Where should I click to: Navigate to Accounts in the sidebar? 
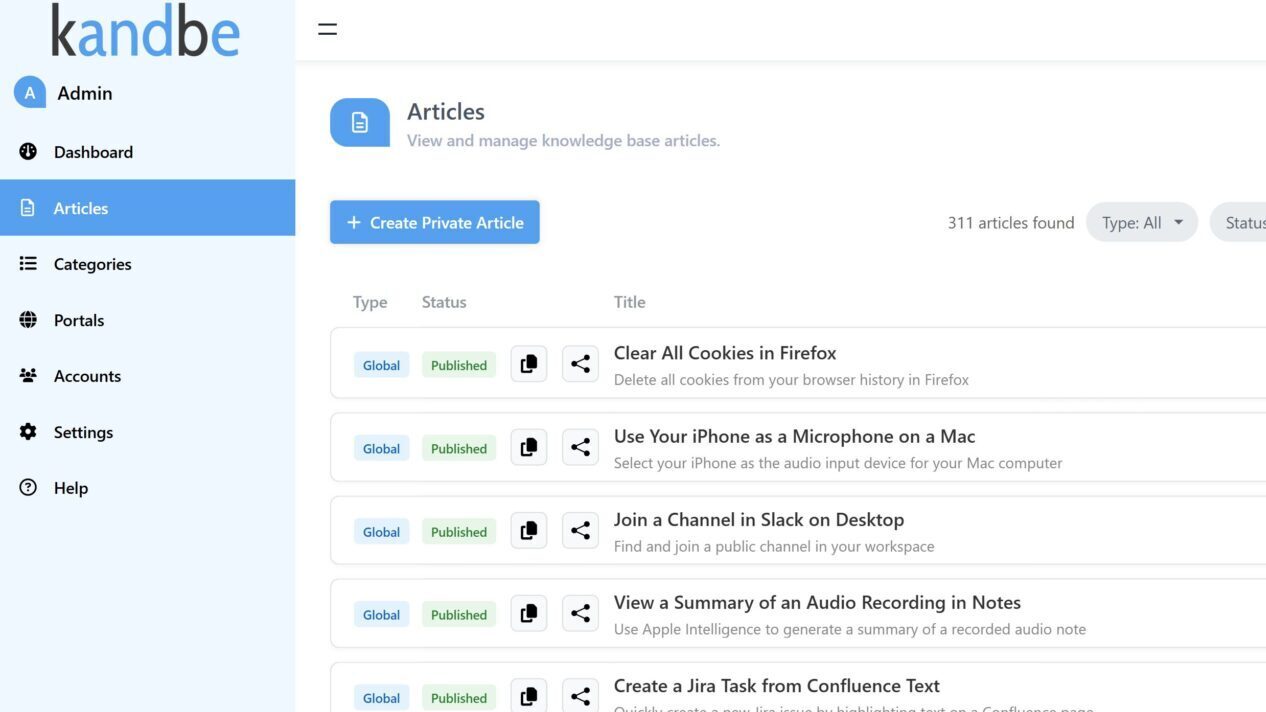[x=87, y=376]
